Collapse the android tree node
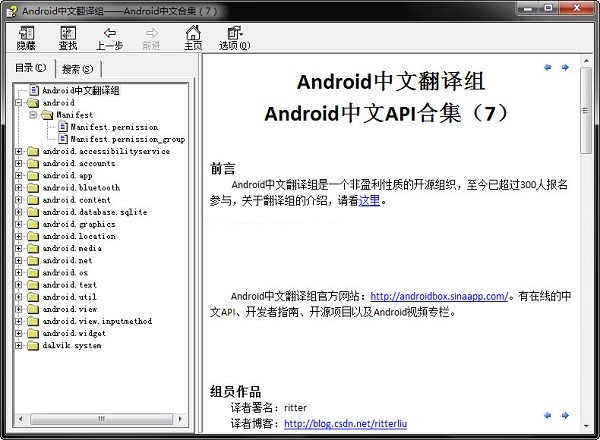 click(18, 103)
